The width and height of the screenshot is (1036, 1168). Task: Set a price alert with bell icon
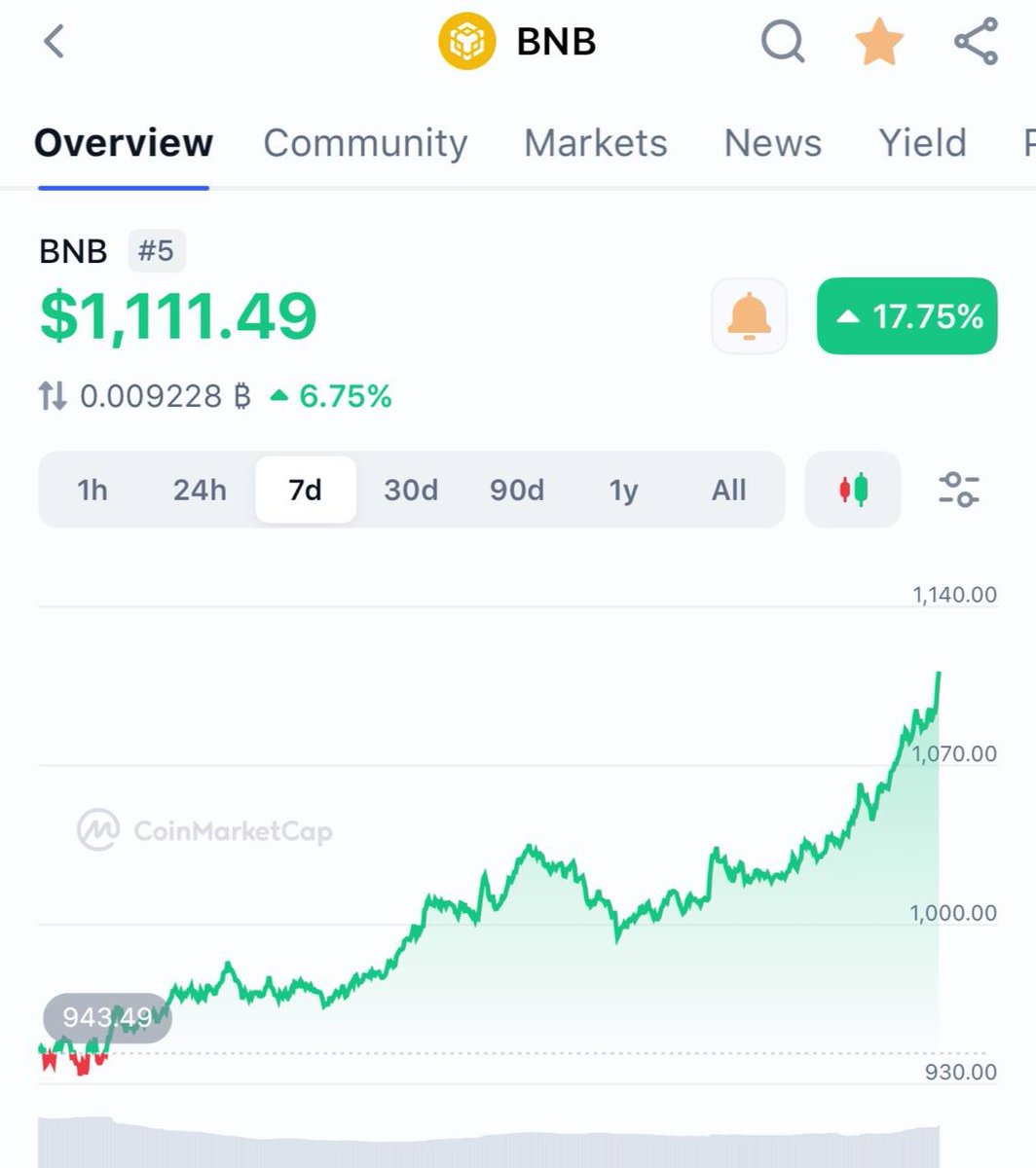point(749,316)
